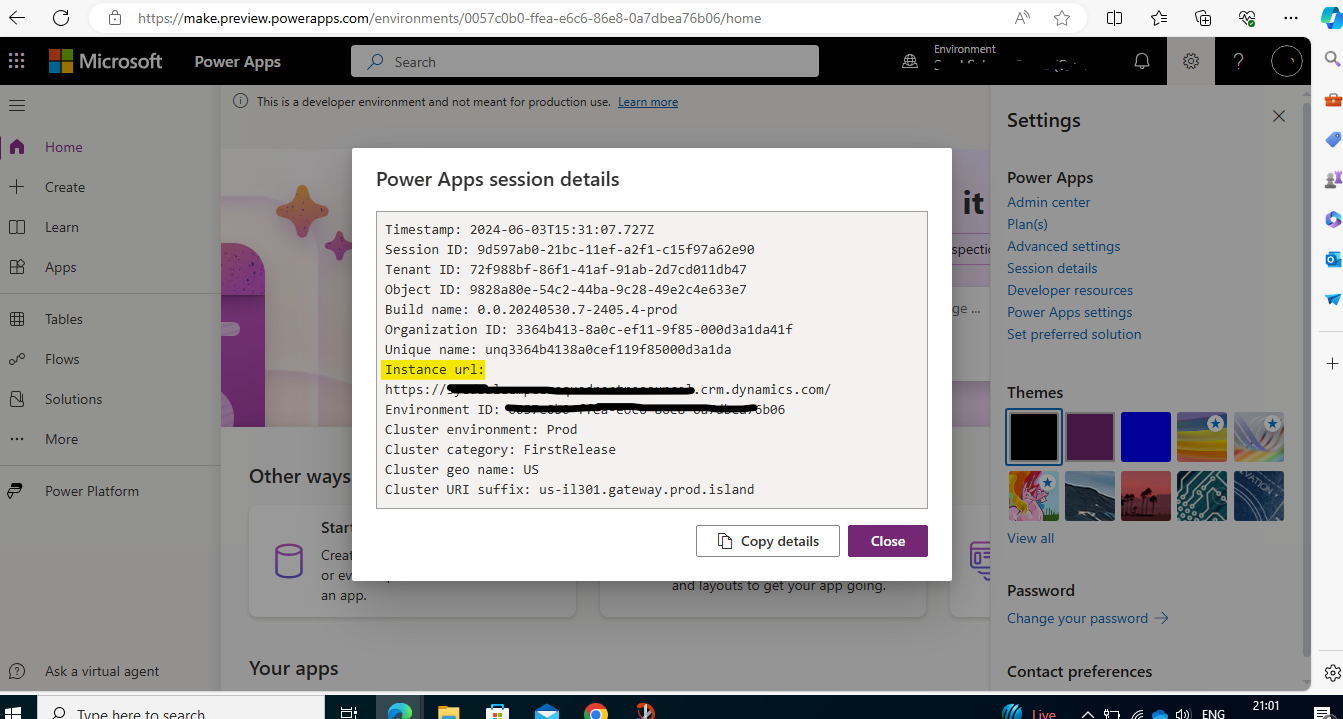Click the Home icon in left navigation
The image size is (1343, 719).
[x=17, y=147]
